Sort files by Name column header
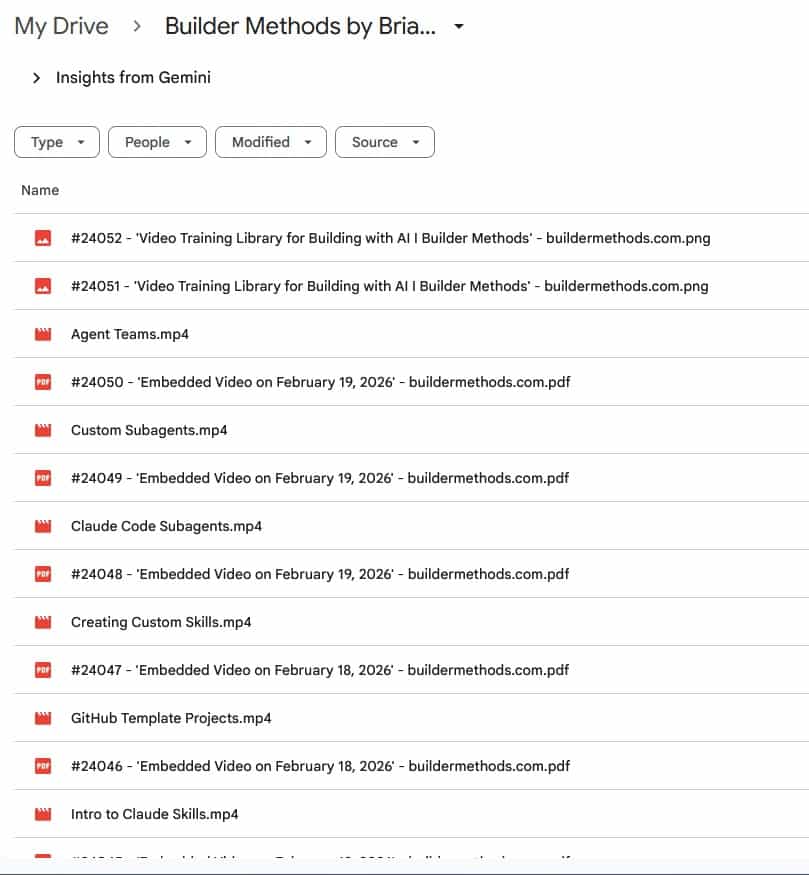Image resolution: width=809 pixels, height=875 pixels. point(40,190)
